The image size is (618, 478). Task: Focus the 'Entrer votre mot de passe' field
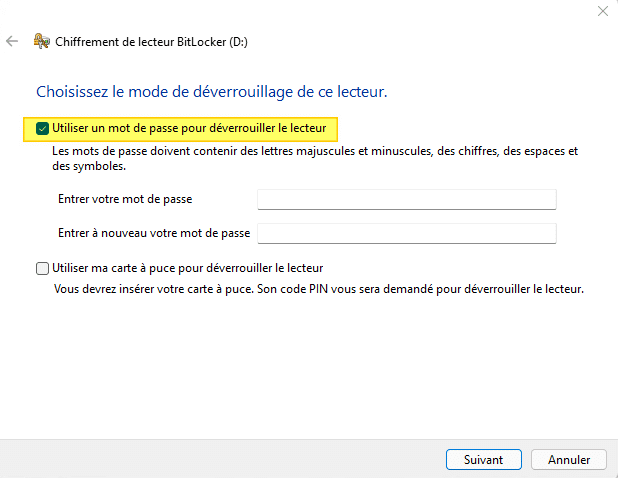click(406, 199)
